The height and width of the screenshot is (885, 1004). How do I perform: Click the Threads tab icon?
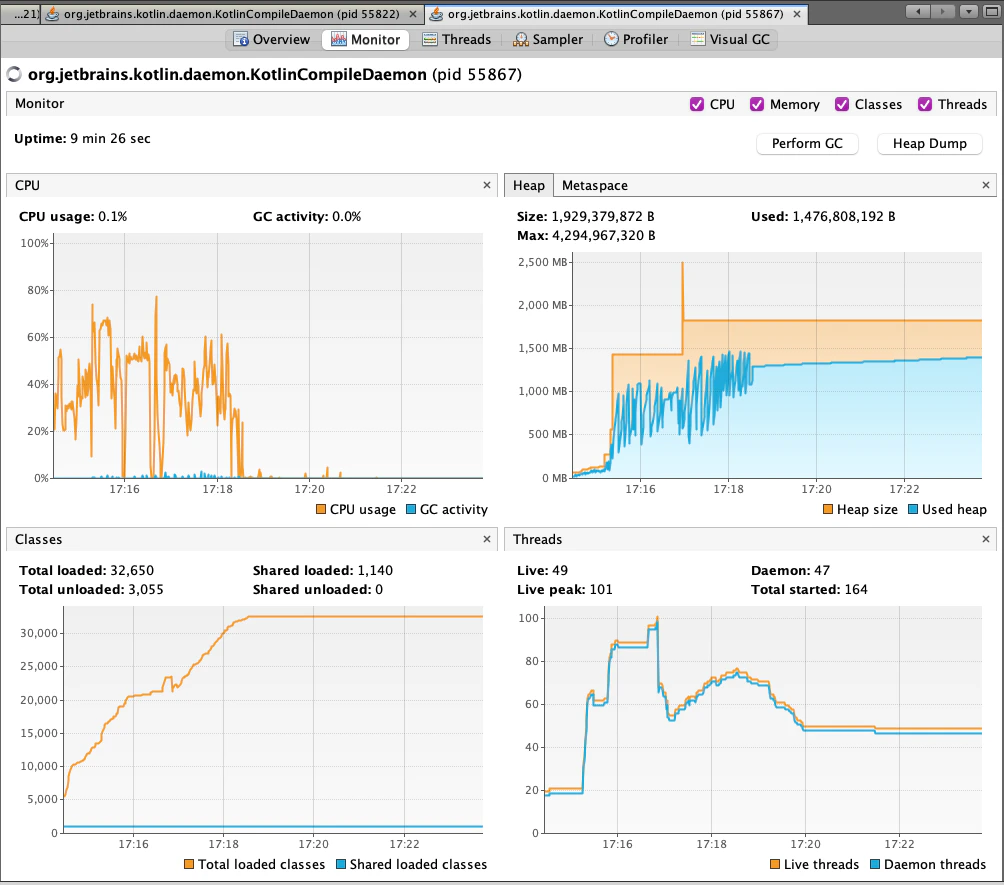click(x=430, y=40)
